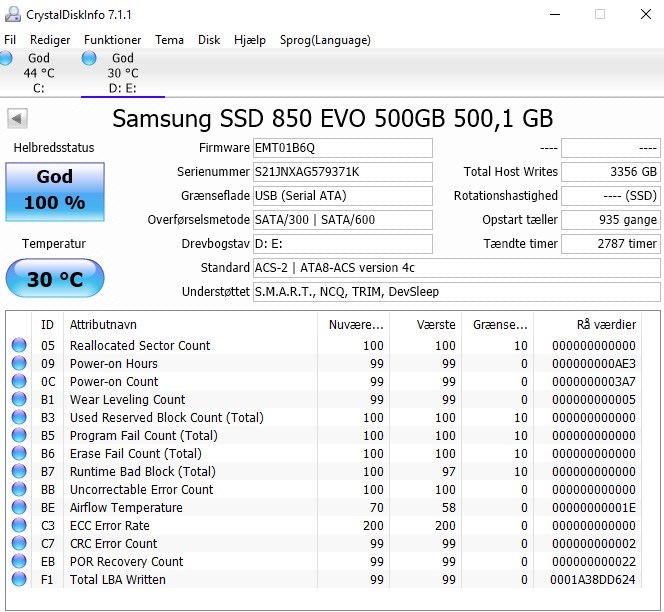664x612 pixels.
Task: Click the God 100 % health status button
Action: coord(55,191)
